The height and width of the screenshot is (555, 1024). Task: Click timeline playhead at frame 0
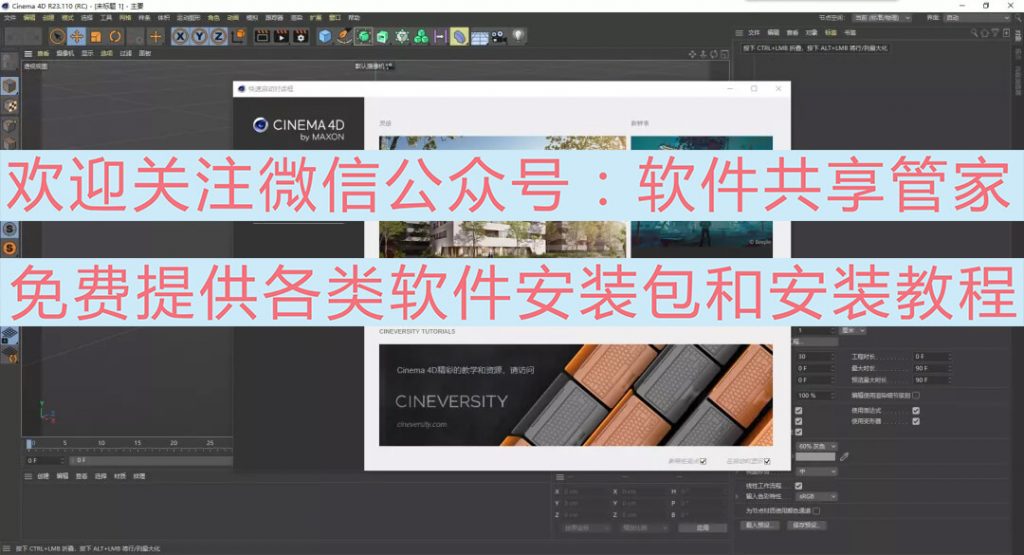point(29,444)
